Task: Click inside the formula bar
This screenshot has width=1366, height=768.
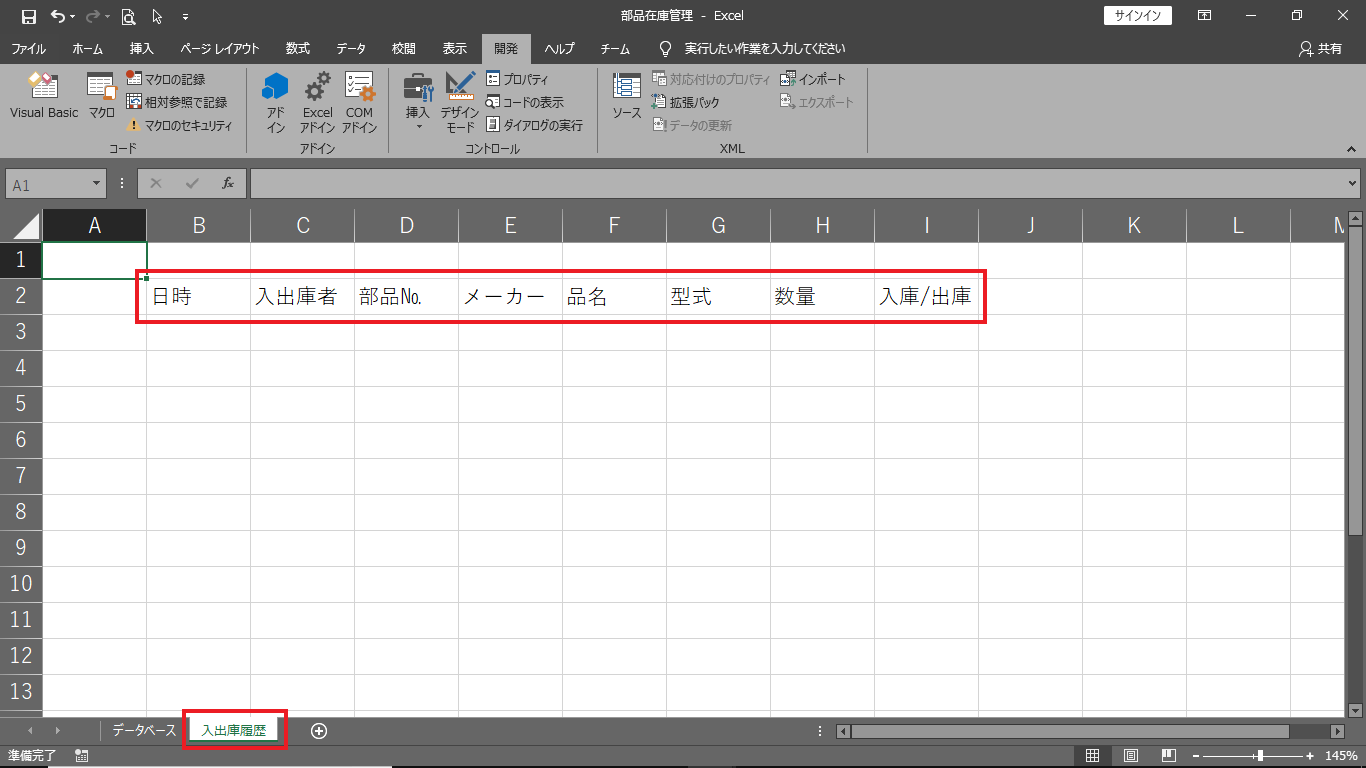Action: tap(797, 184)
